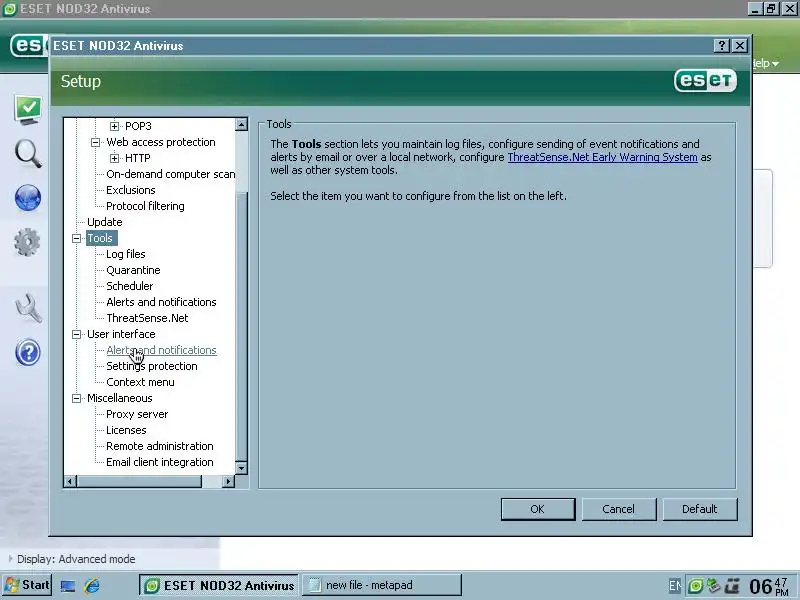Select Log files under Tools
The image size is (800, 600).
[x=126, y=254]
